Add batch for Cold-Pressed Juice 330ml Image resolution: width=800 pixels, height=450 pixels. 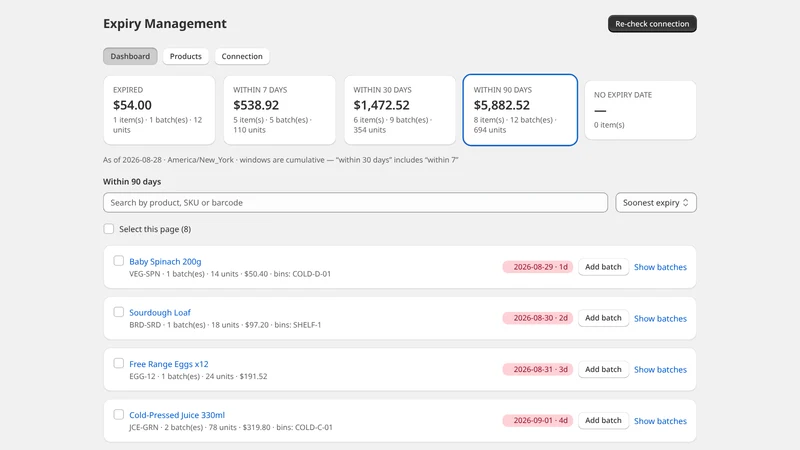coord(603,420)
